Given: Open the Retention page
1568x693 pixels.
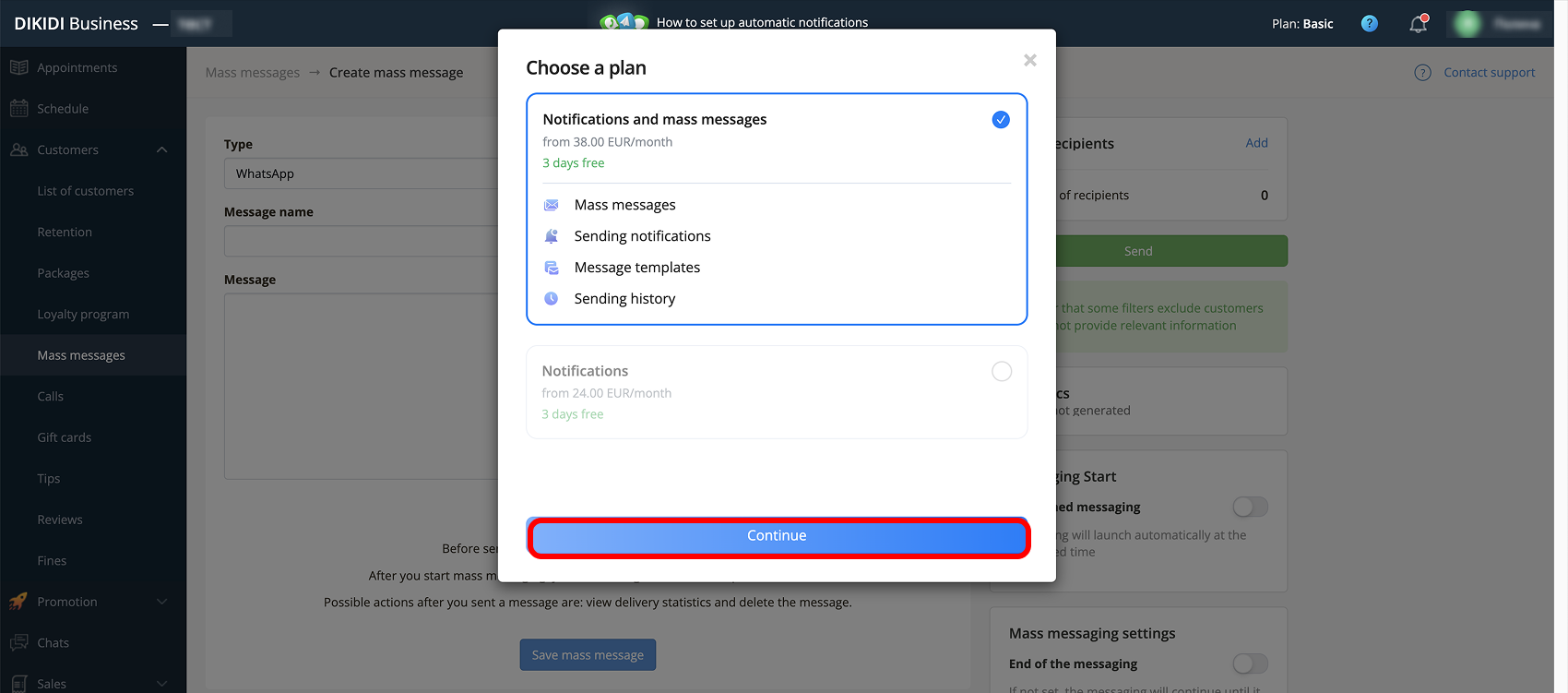Looking at the screenshot, I should 65,233.
